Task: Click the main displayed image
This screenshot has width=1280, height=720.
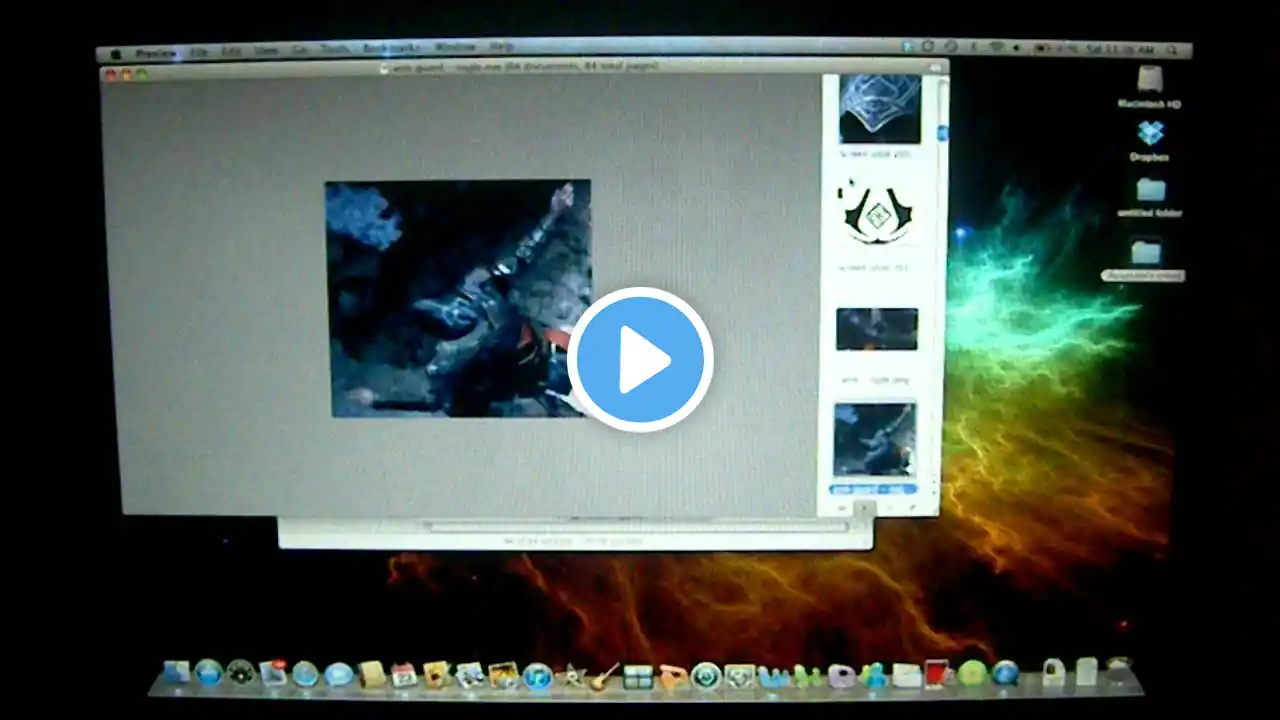Action: tap(458, 298)
